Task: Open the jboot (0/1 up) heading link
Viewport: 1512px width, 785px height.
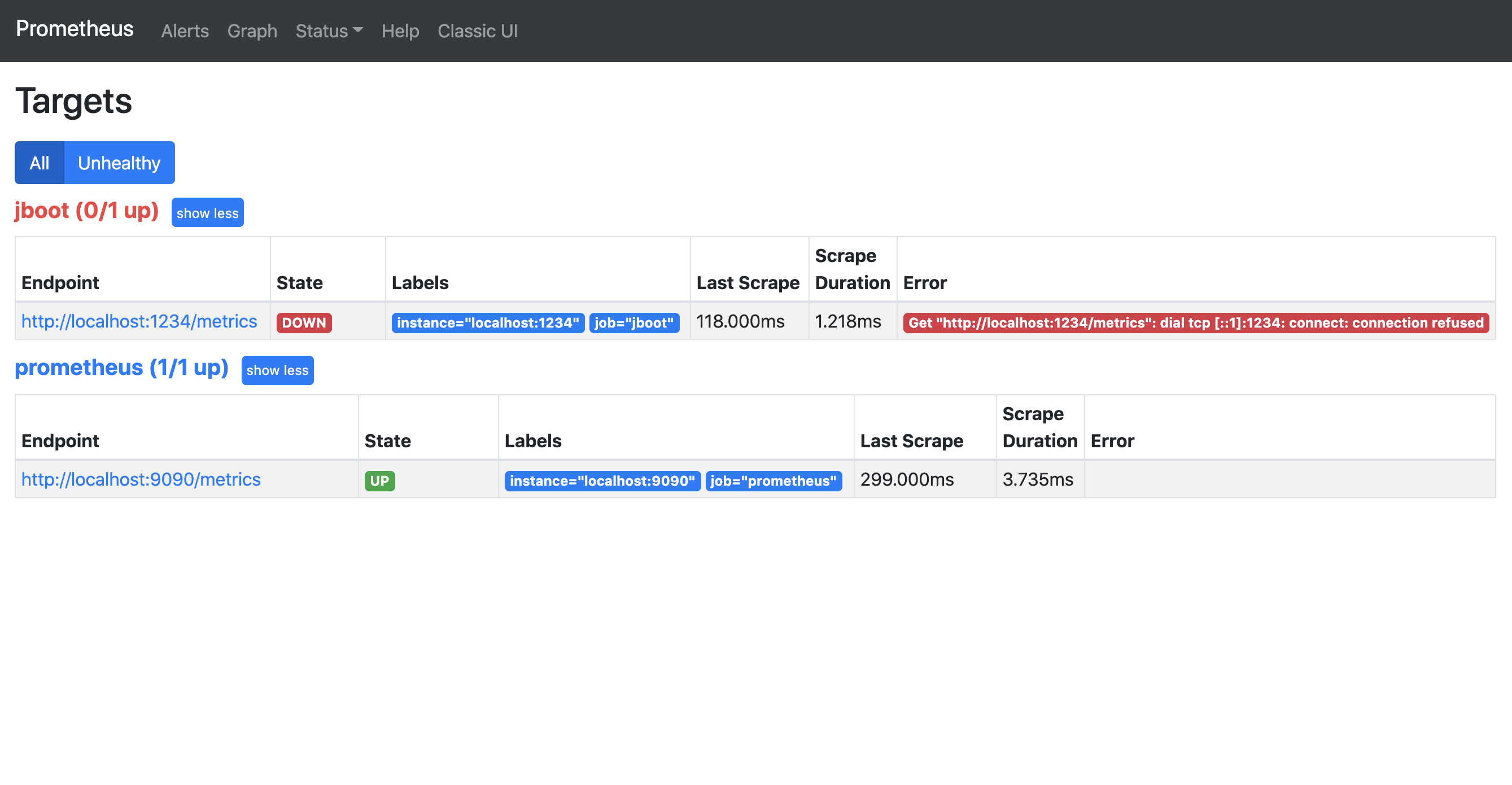Action: click(x=87, y=210)
